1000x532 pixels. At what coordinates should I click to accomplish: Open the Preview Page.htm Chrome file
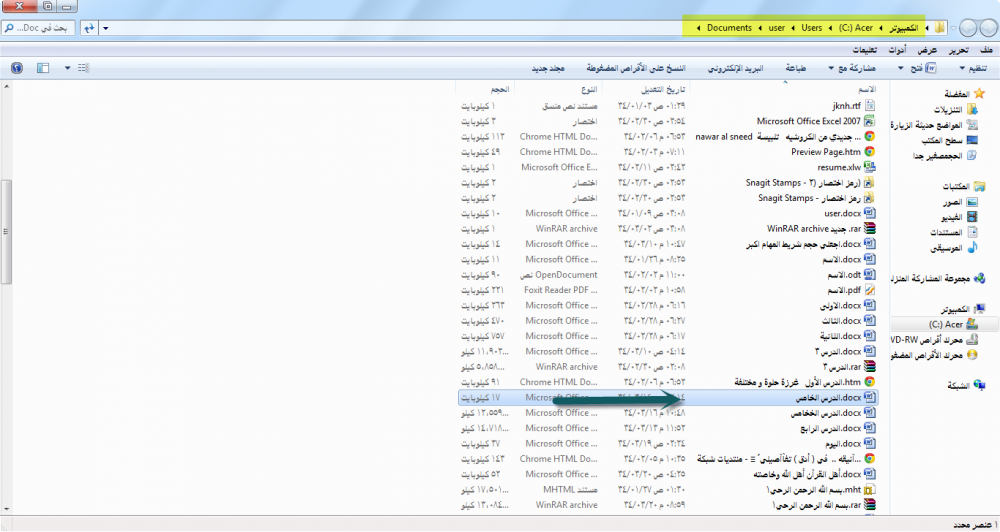tap(825, 152)
